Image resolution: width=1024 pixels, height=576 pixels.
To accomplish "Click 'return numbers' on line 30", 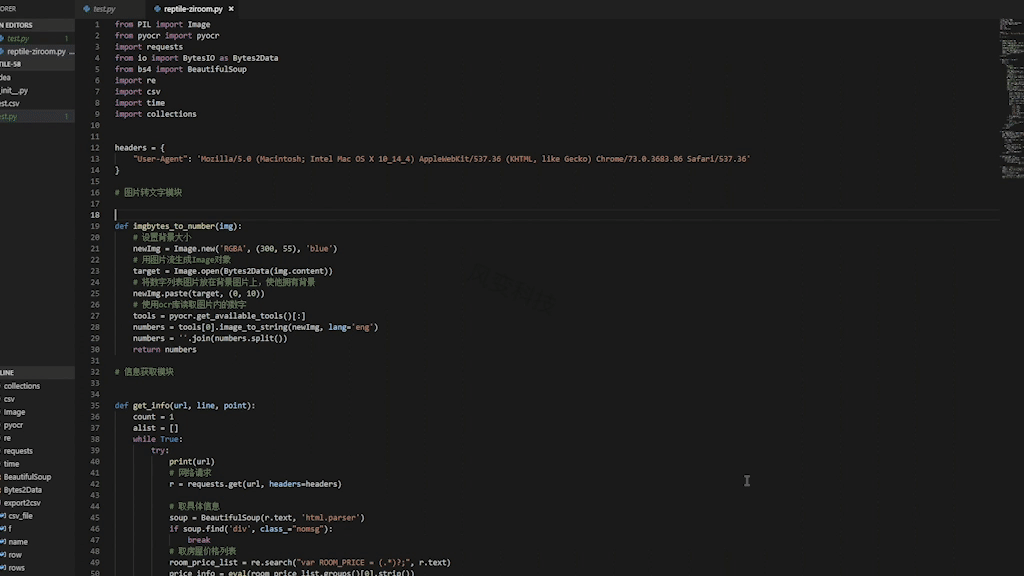I will pos(165,350).
